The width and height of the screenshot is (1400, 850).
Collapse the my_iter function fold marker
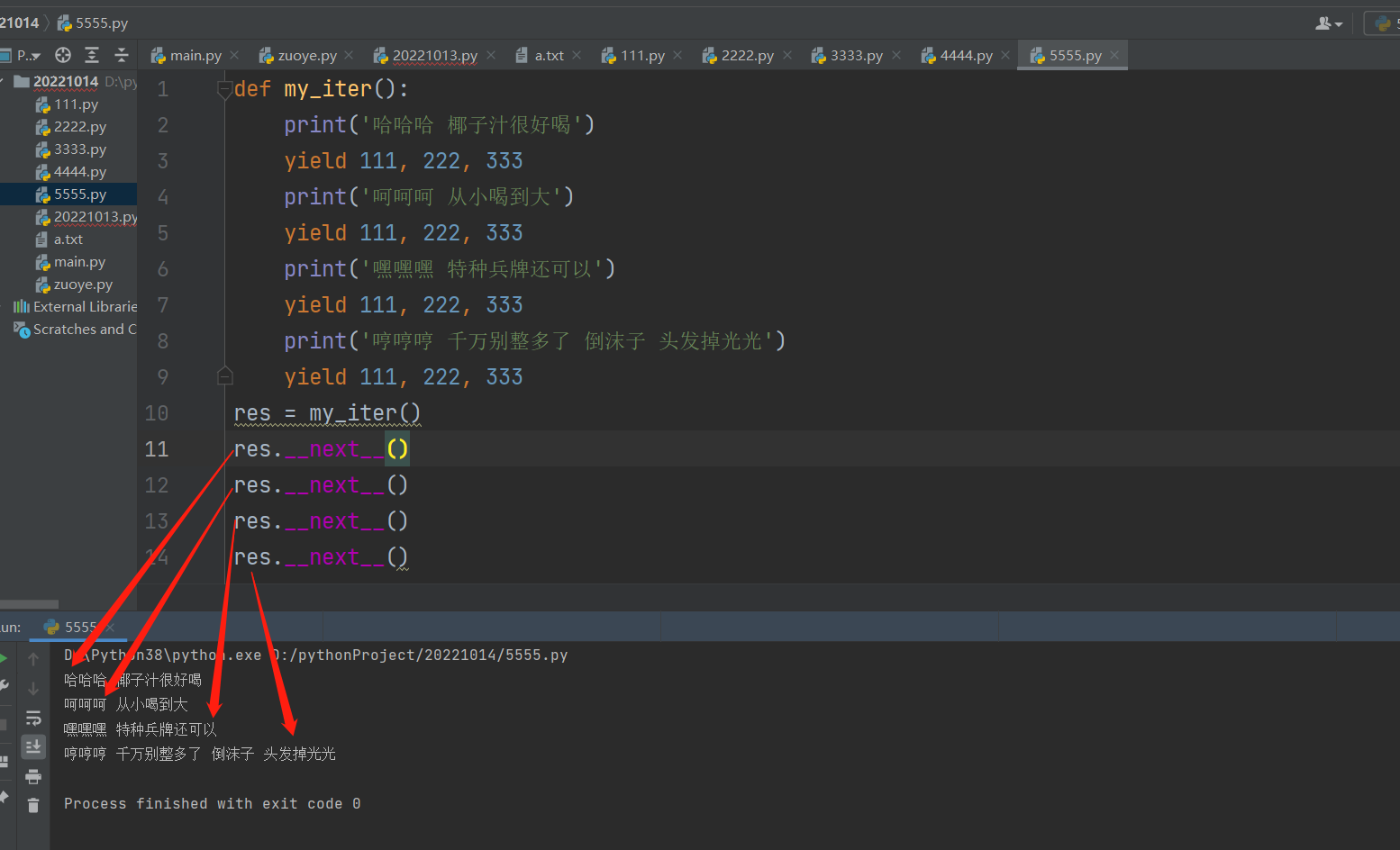click(225, 89)
